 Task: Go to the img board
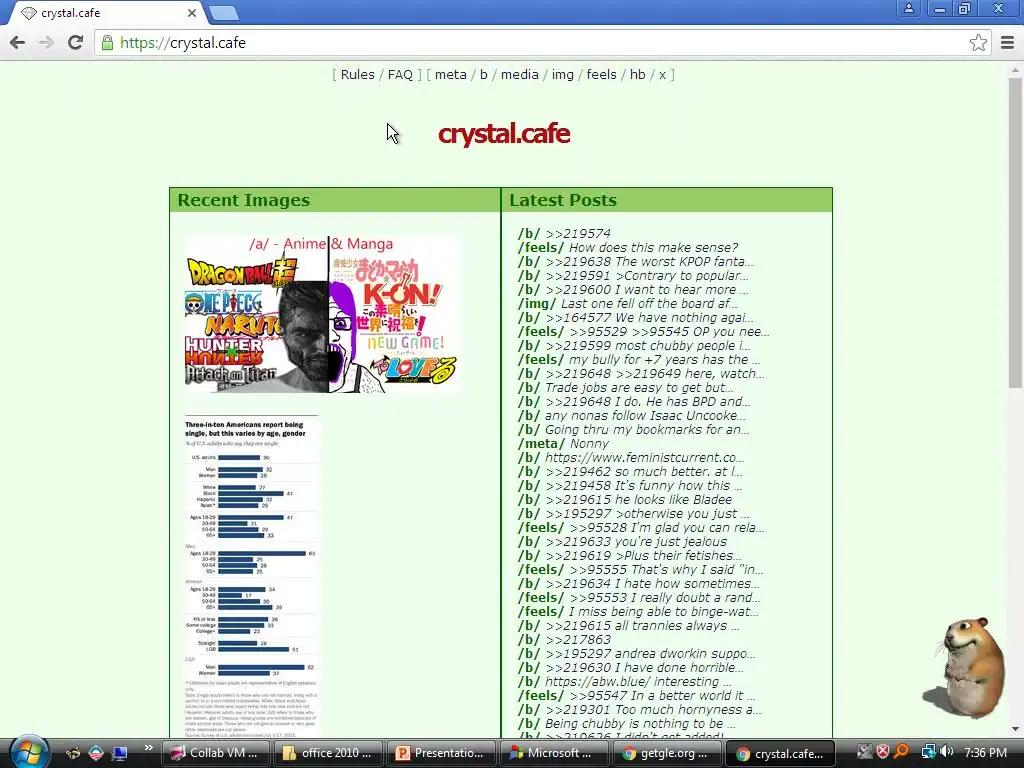(x=562, y=74)
